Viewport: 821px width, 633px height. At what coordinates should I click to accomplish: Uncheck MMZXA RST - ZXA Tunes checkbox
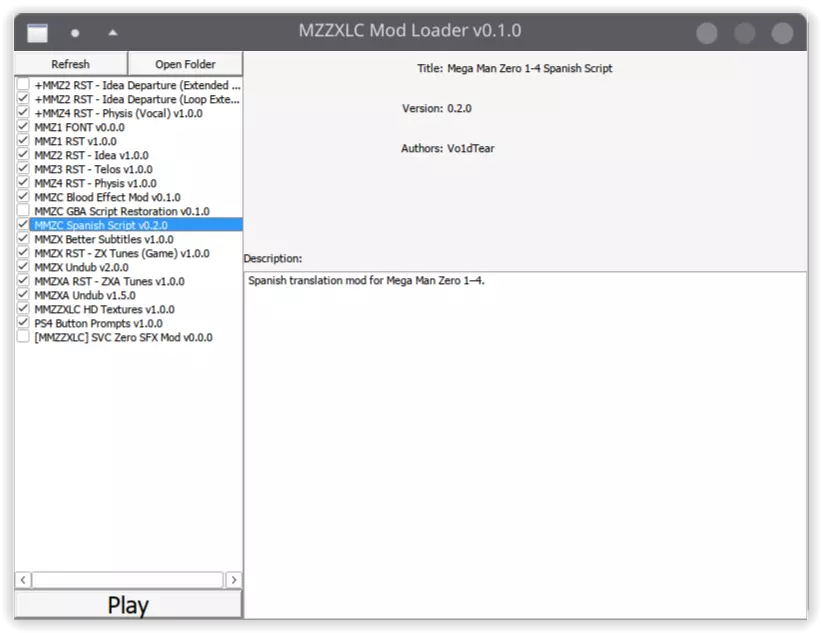tap(23, 281)
